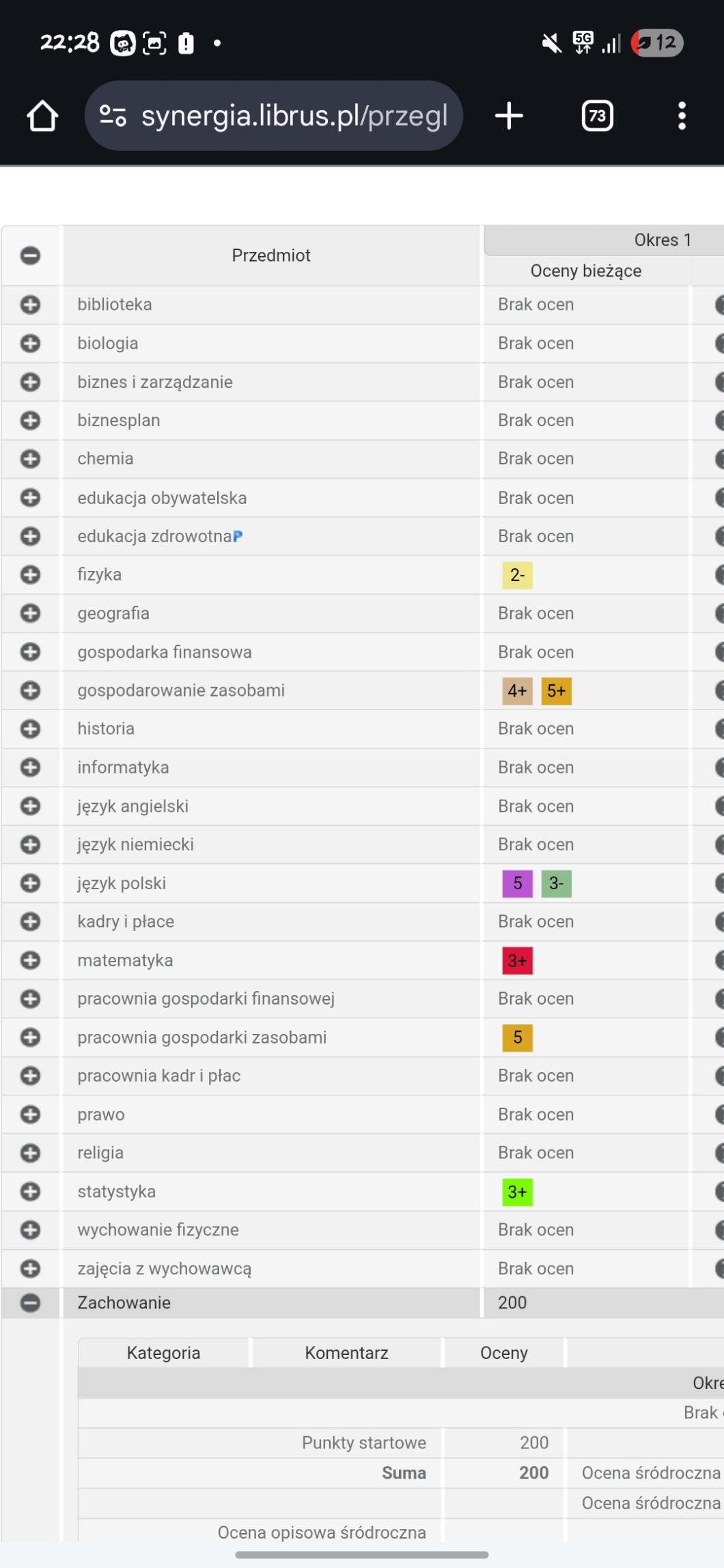The width and height of the screenshot is (724, 1568).
Task: Click the 5+ grade in gospodarowanie zasobami
Action: point(556,691)
